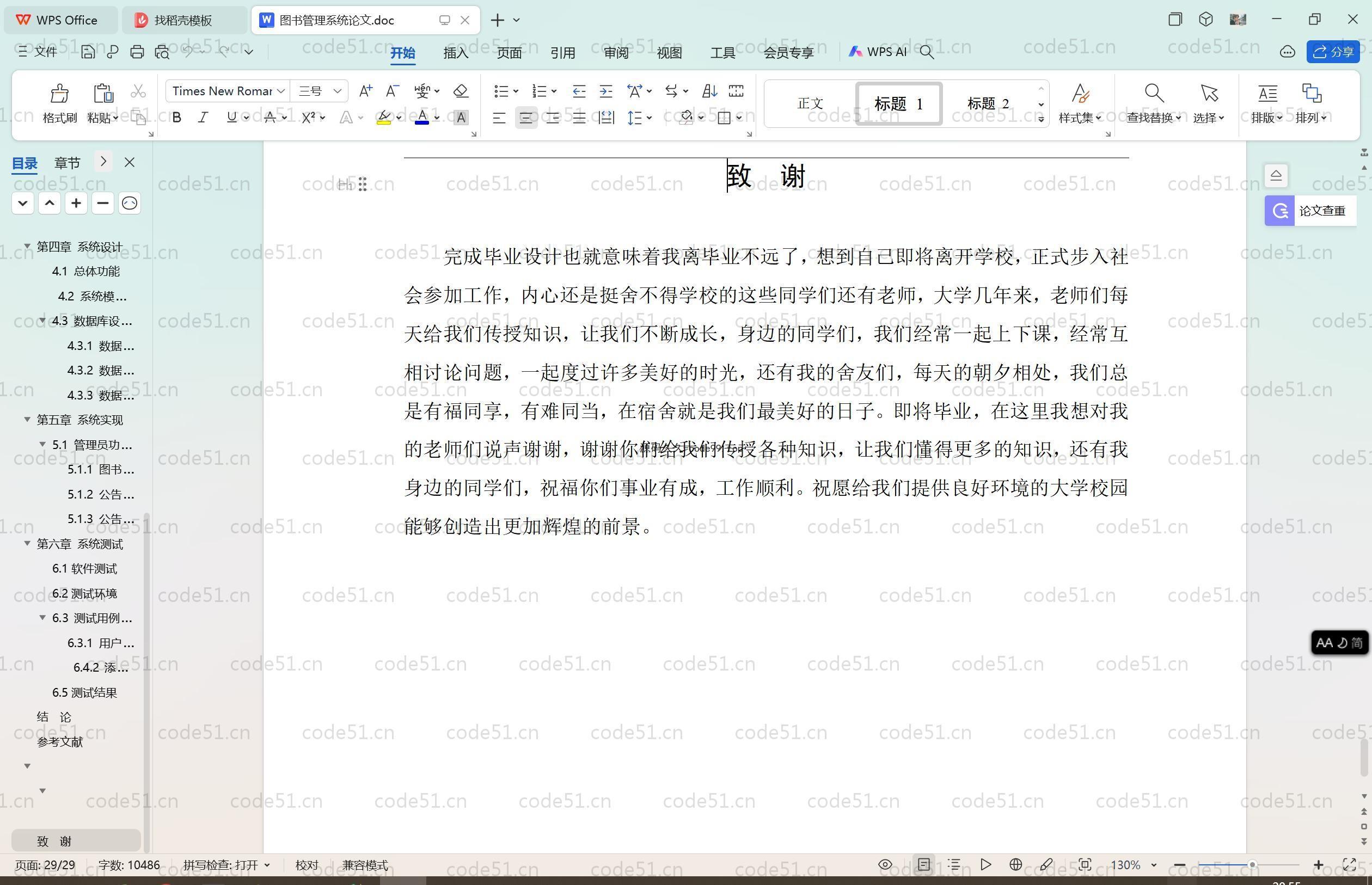Open Print Preview icon
The width and height of the screenshot is (1372, 885).
(x=162, y=52)
